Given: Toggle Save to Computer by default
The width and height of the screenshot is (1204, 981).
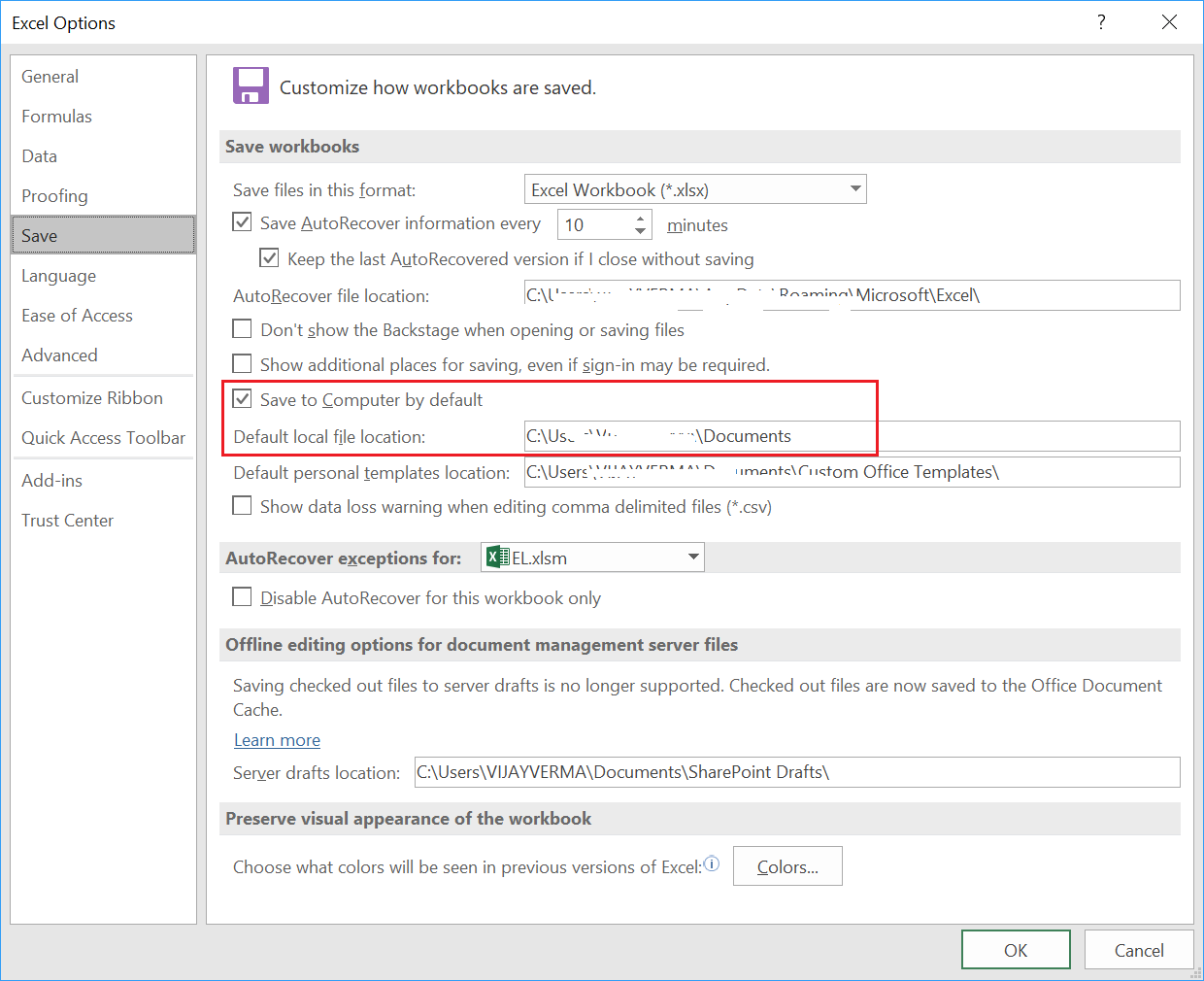Looking at the screenshot, I should (242, 399).
